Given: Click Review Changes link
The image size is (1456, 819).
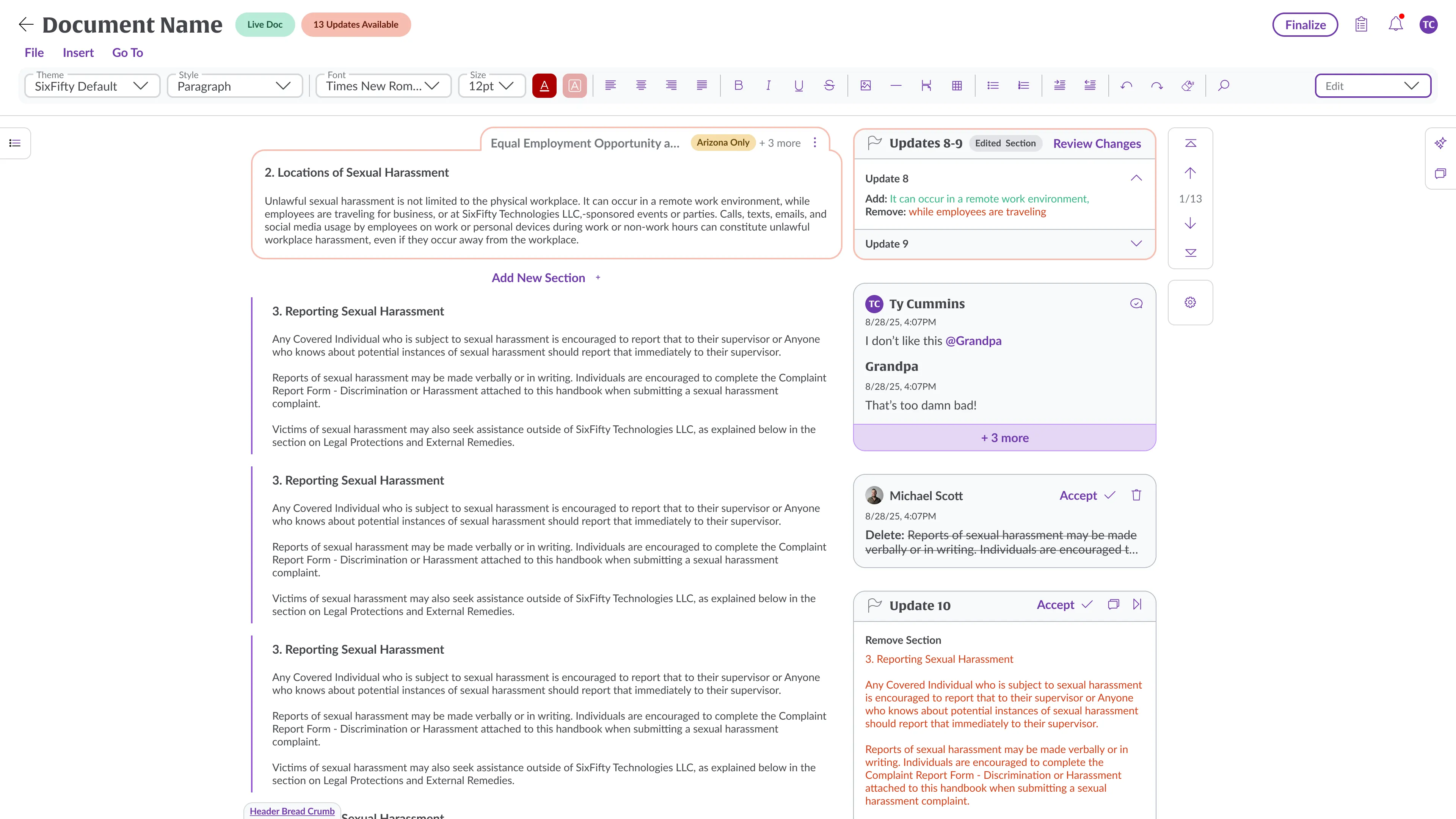Looking at the screenshot, I should [1097, 144].
